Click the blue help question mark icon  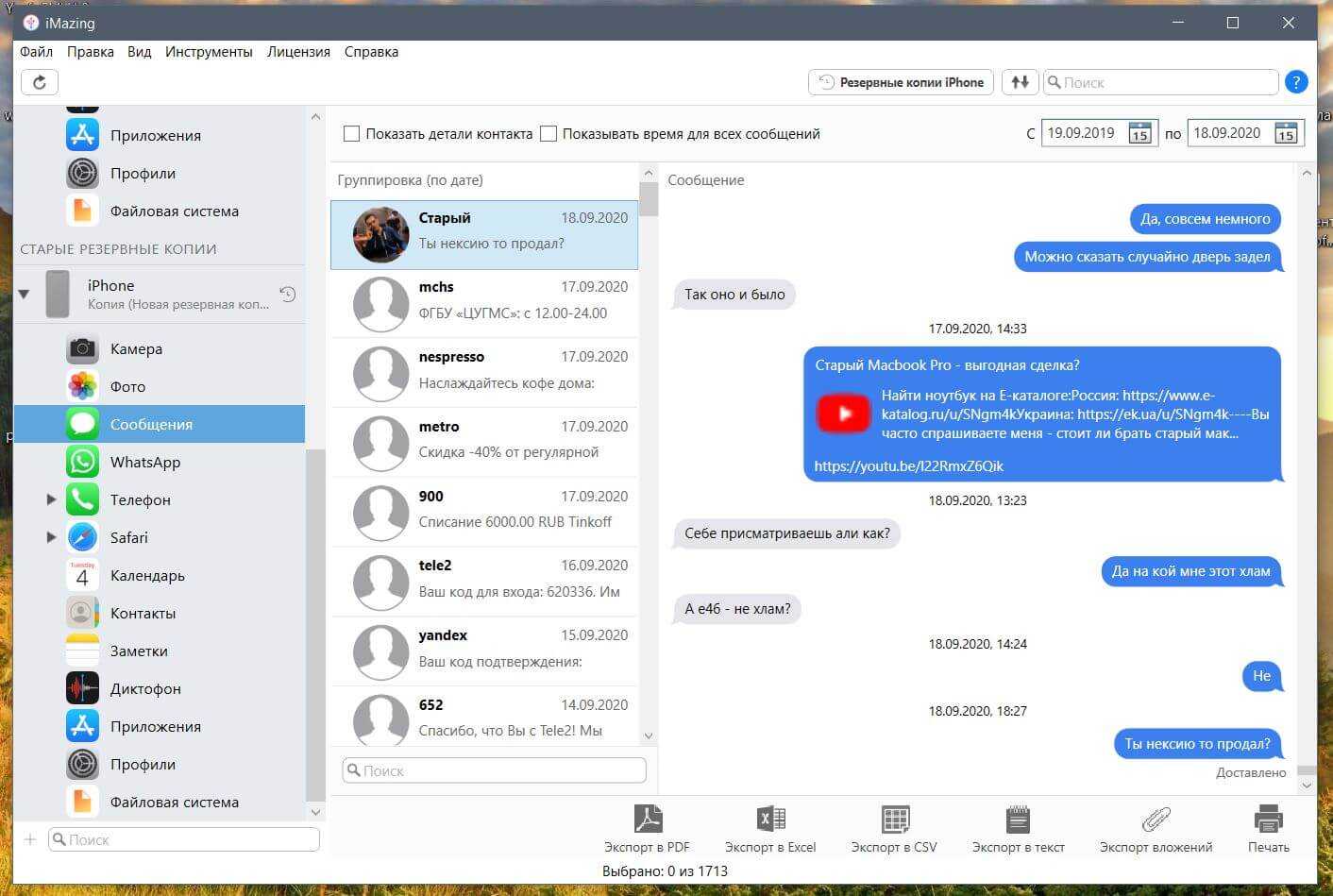(x=1296, y=82)
